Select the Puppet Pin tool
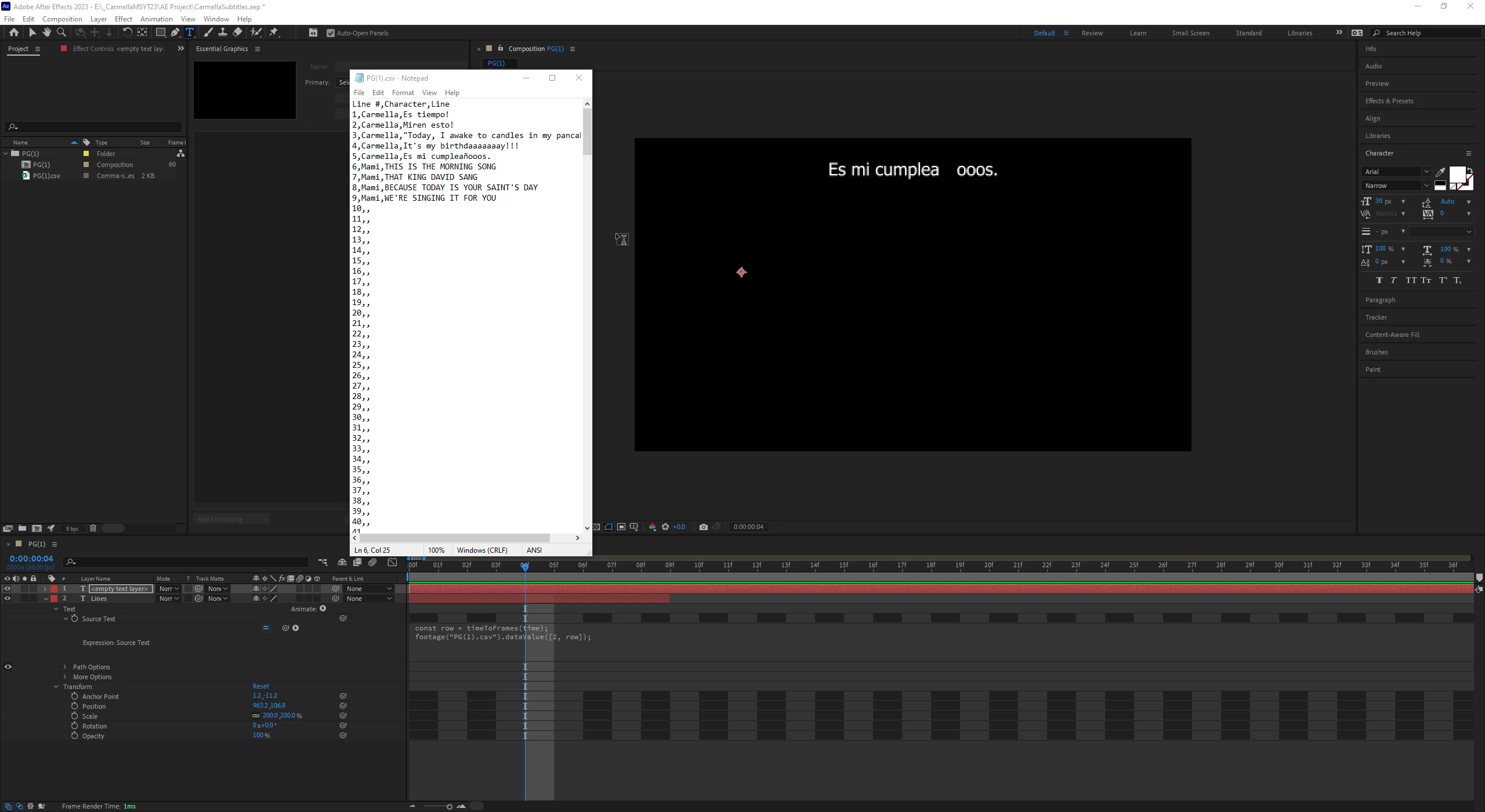The height and width of the screenshot is (812, 1485). coord(274,32)
